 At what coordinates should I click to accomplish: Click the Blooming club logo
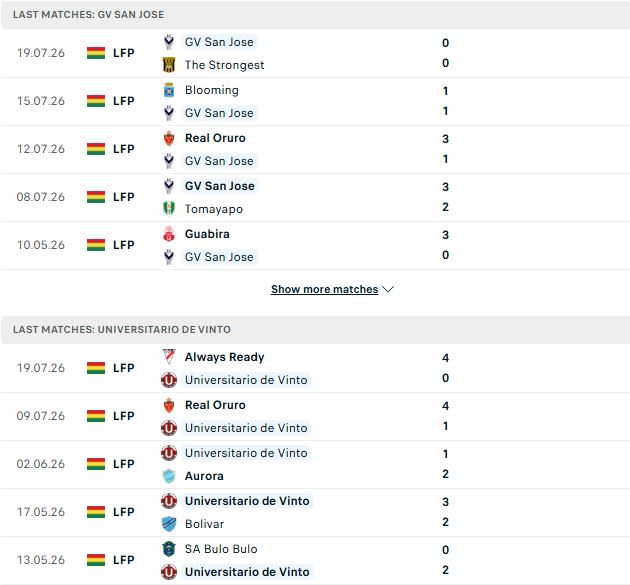(169, 90)
